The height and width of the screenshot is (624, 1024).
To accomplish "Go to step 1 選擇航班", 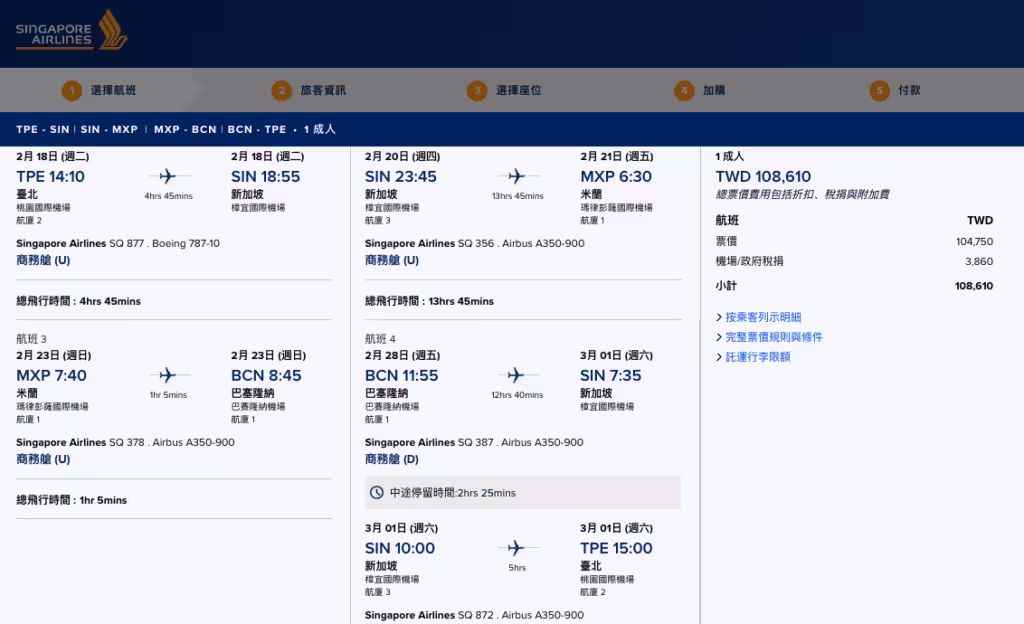I will pos(99,90).
